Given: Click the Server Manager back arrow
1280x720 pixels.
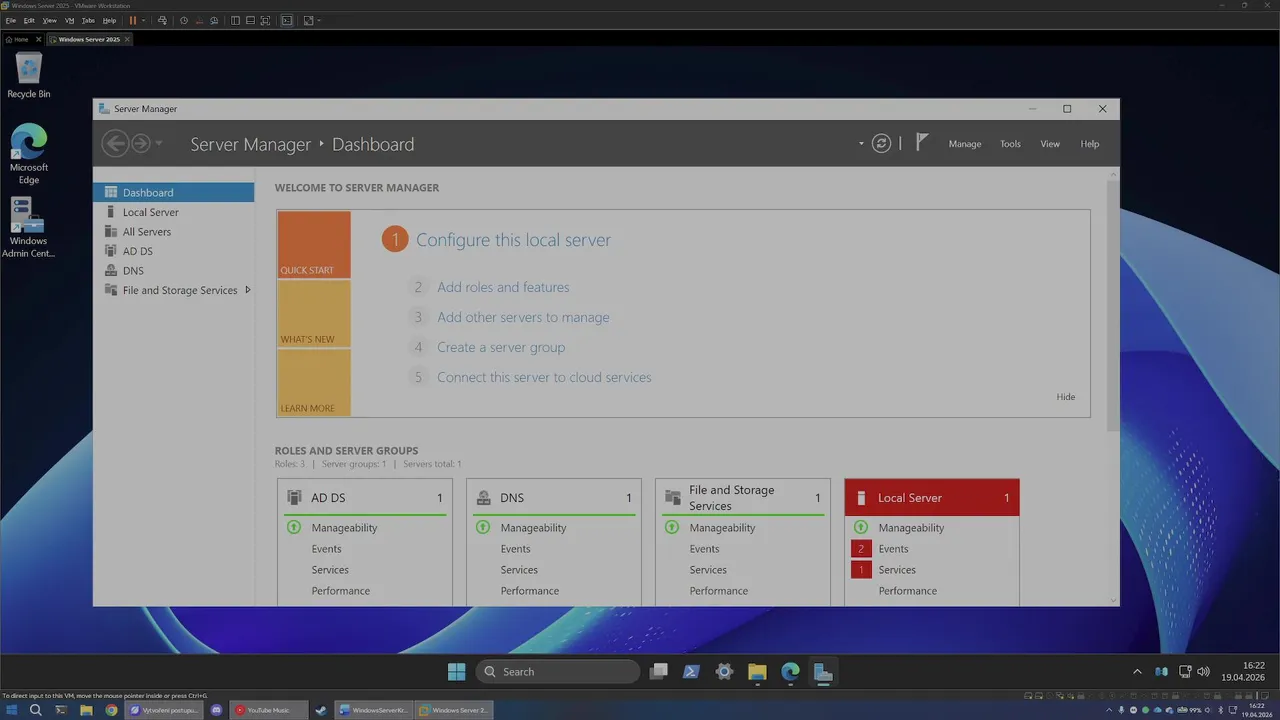Looking at the screenshot, I should pos(115,144).
